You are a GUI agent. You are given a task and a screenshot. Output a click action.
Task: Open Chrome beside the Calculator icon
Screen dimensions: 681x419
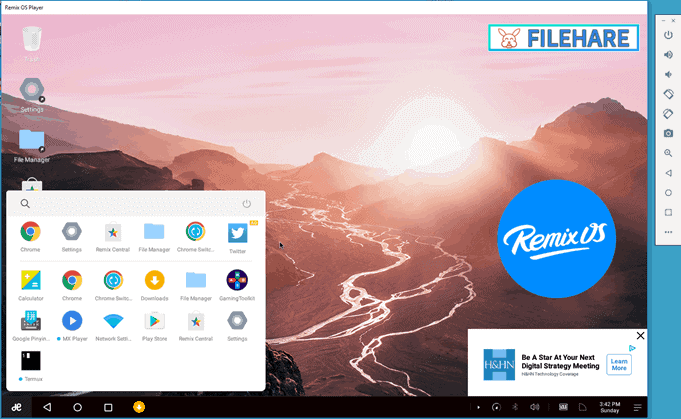72,280
